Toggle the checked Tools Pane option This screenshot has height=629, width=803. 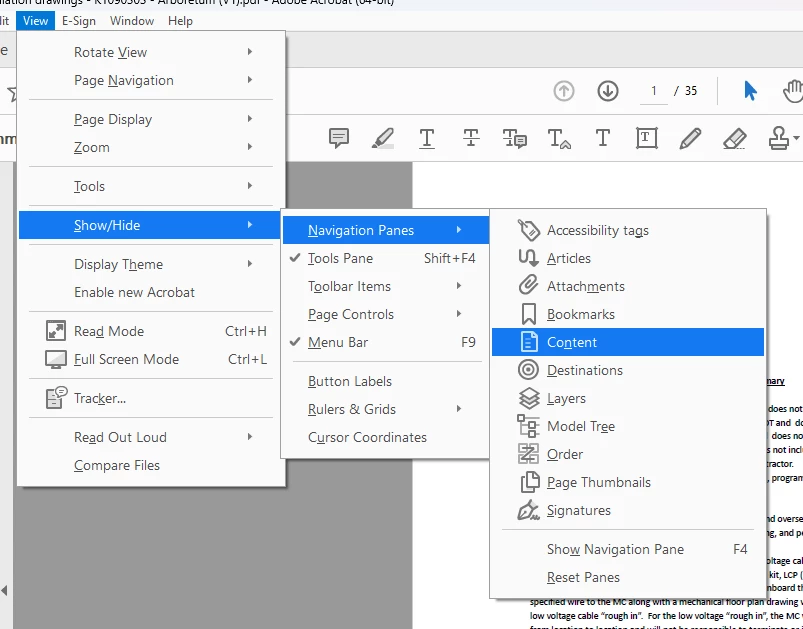pyautogui.click(x=384, y=258)
